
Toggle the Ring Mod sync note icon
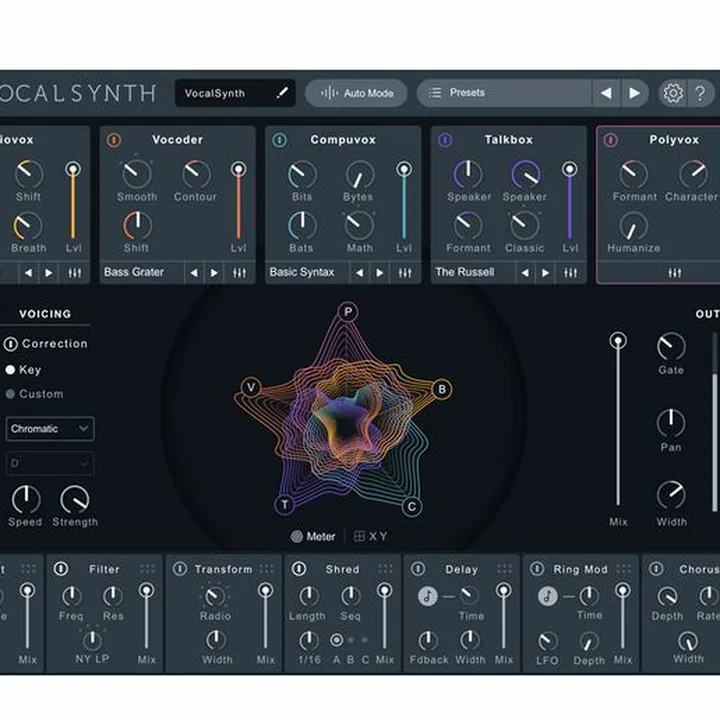pos(547,596)
